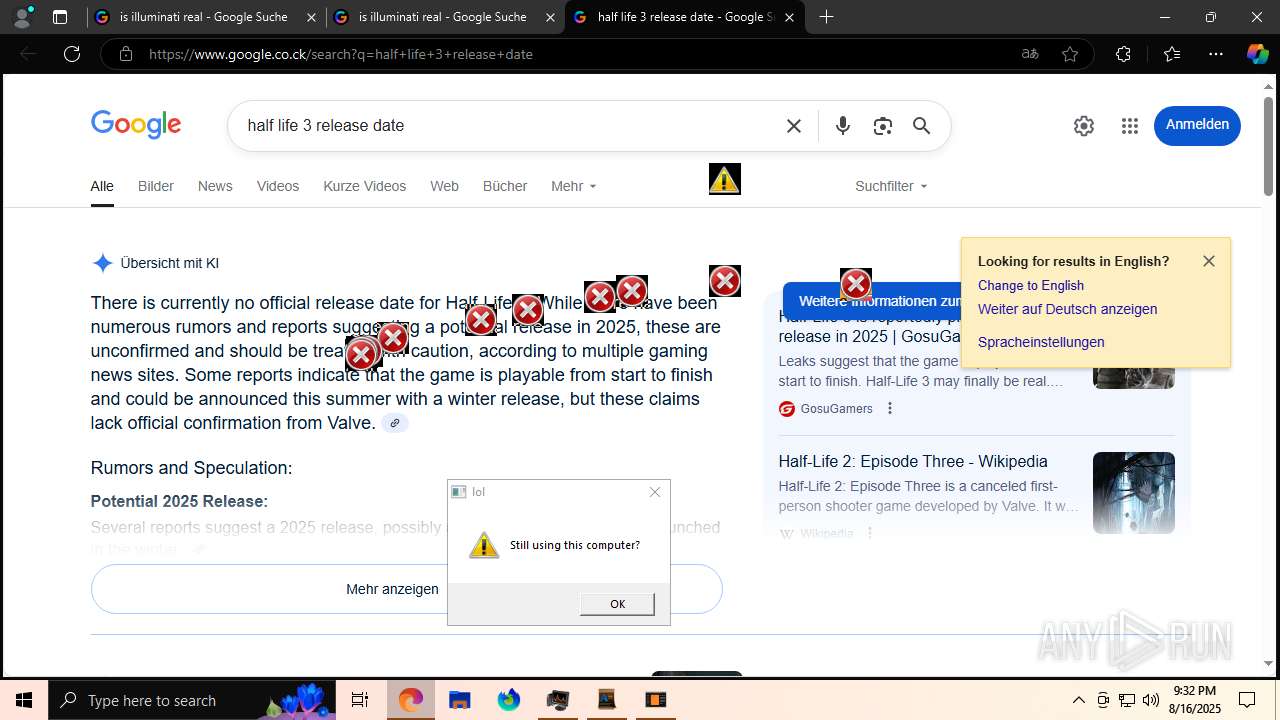Open Spracheinstellungen link
Screen dimensions: 1280x720
[x=1041, y=342]
